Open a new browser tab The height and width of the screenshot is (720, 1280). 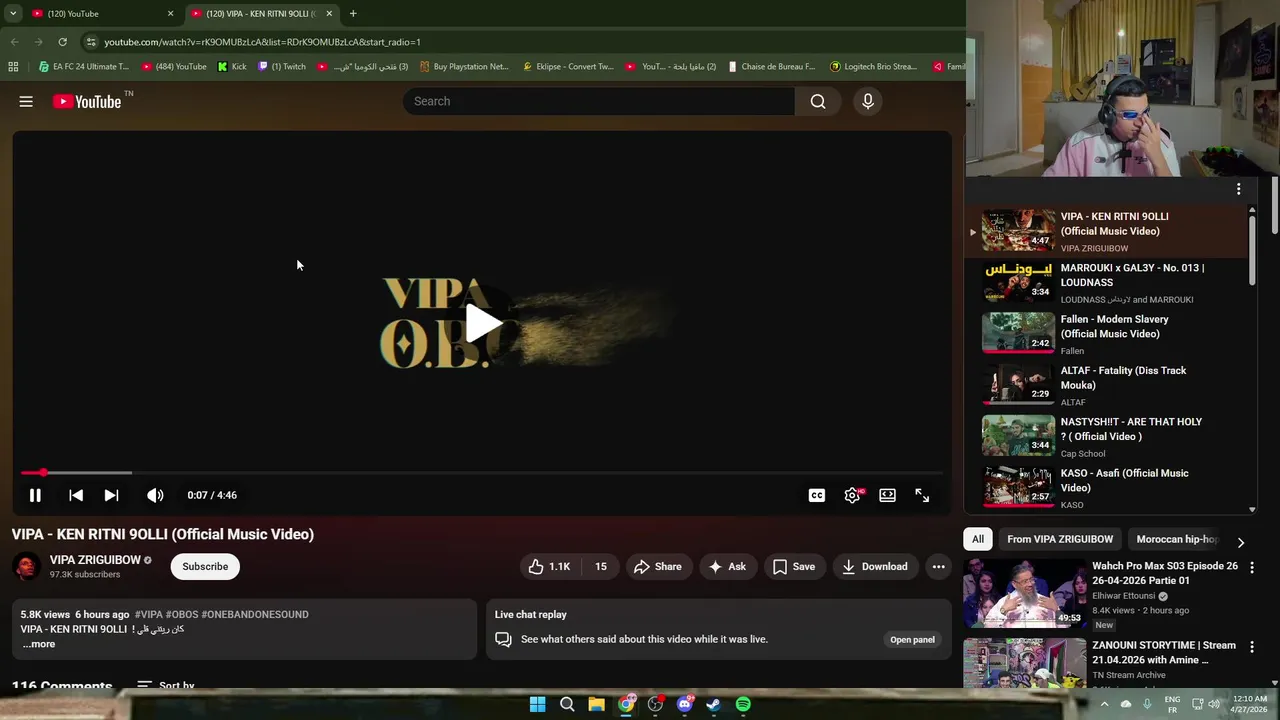353,14
